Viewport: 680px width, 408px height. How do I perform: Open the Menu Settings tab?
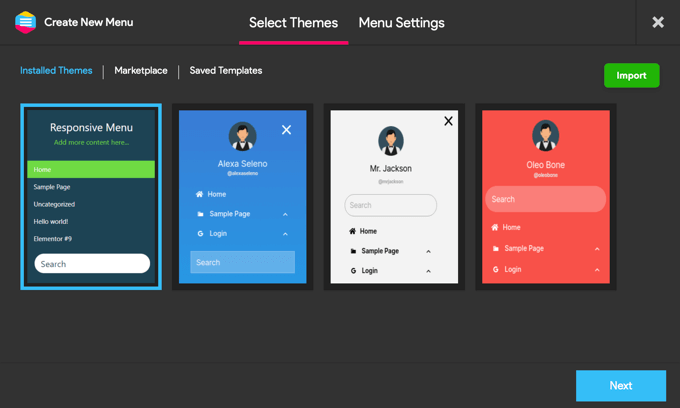pyautogui.click(x=401, y=23)
